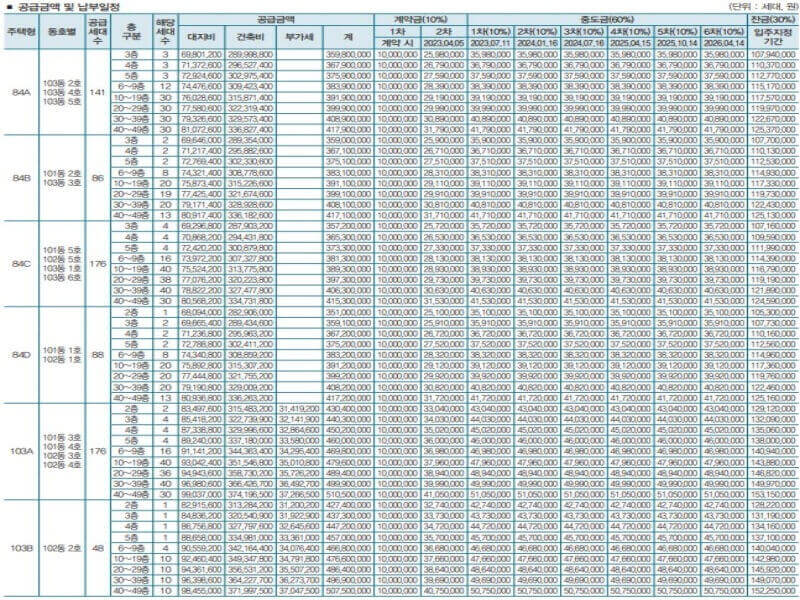Click unit count '36' in 103A 20~29층
The width and height of the screenshot is (800, 600).
(165, 473)
